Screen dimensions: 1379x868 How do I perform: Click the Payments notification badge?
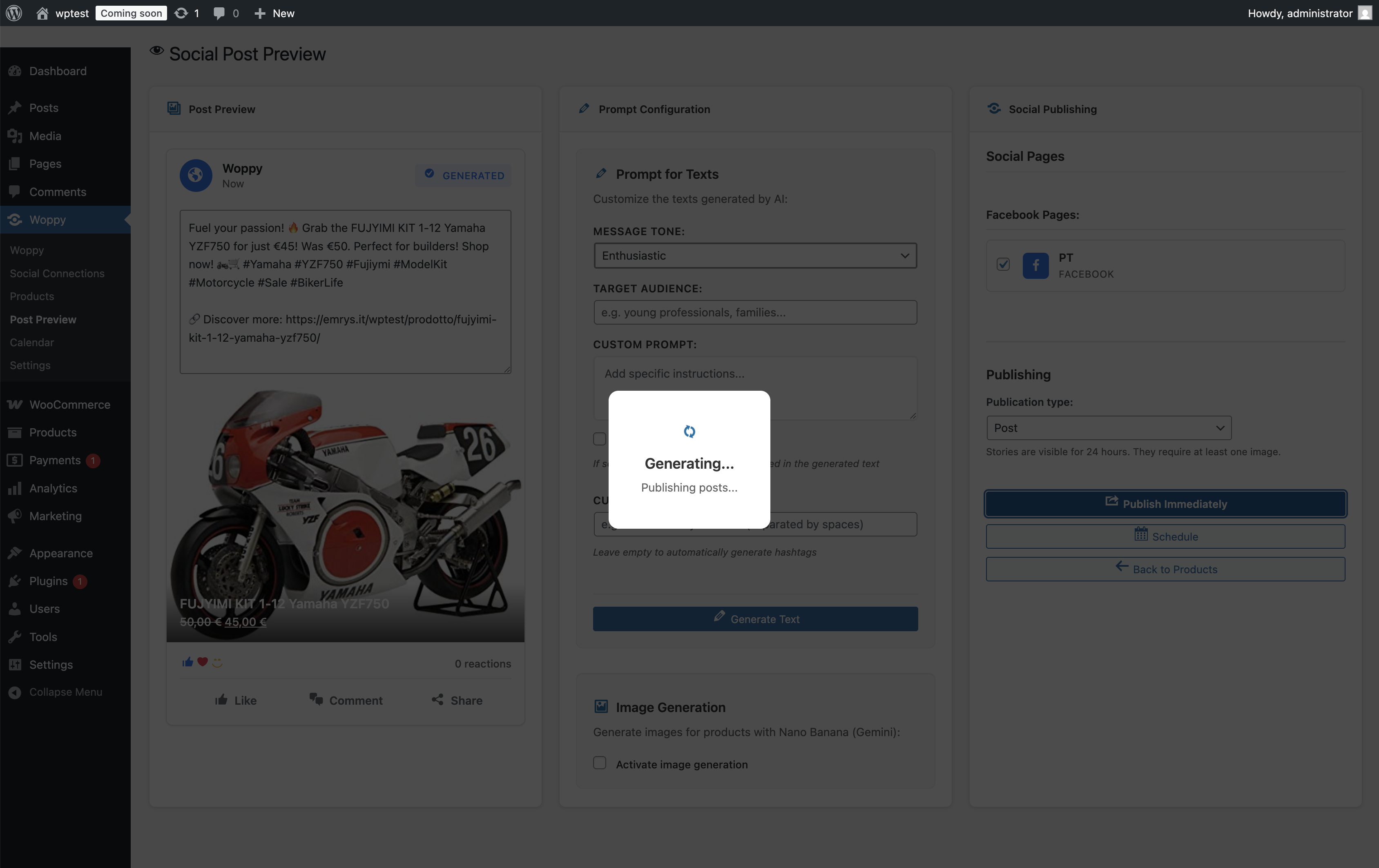[x=93, y=461]
